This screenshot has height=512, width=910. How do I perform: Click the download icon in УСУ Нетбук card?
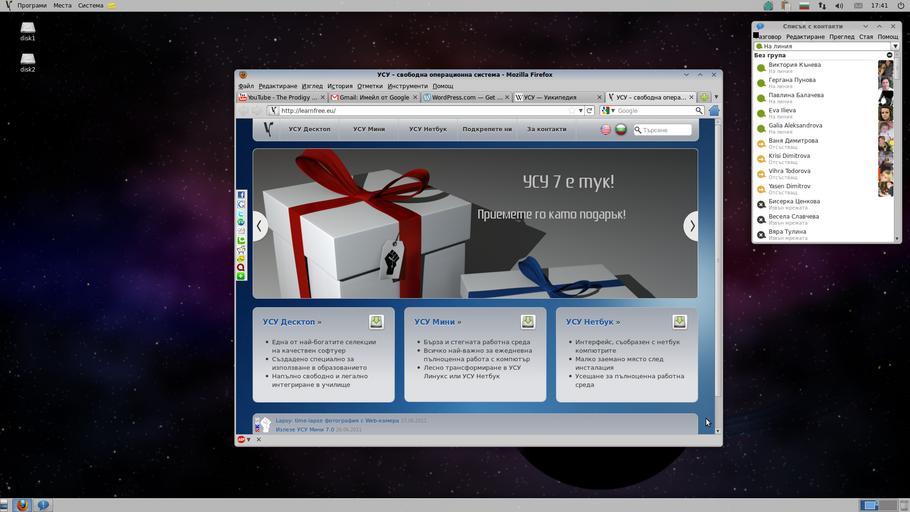[x=679, y=322]
